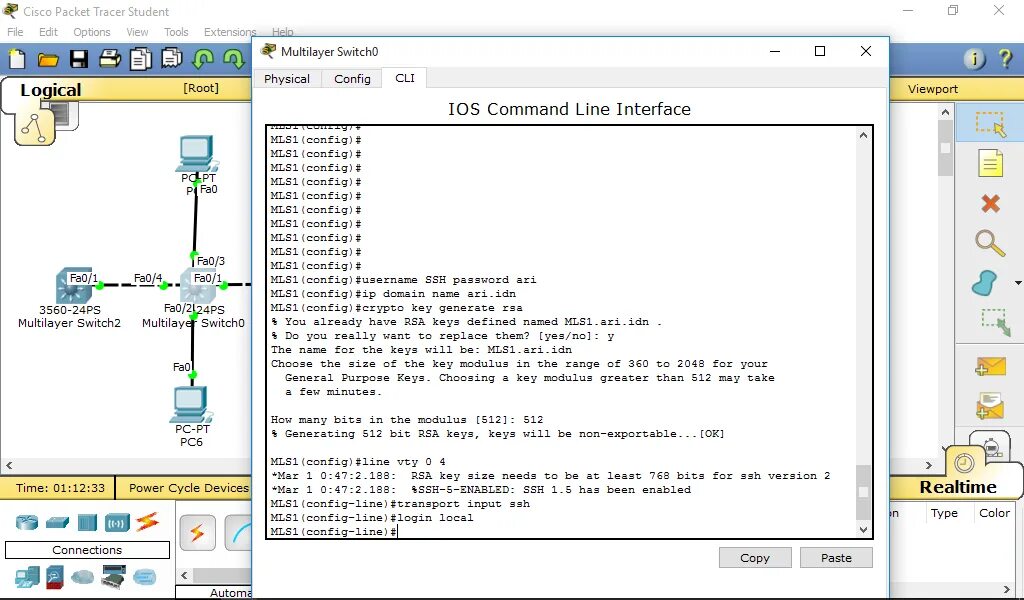This screenshot has height=600, width=1024.
Task: Switch to Realtime mode tab
Action: 957,487
